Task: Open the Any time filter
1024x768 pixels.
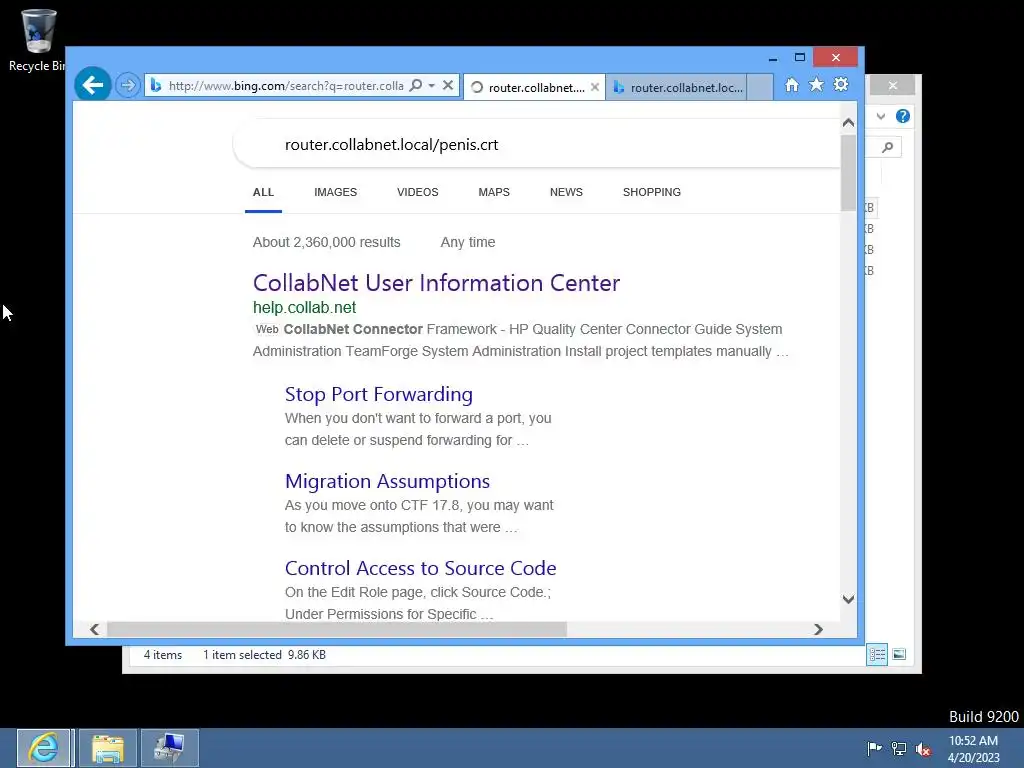Action: point(468,242)
